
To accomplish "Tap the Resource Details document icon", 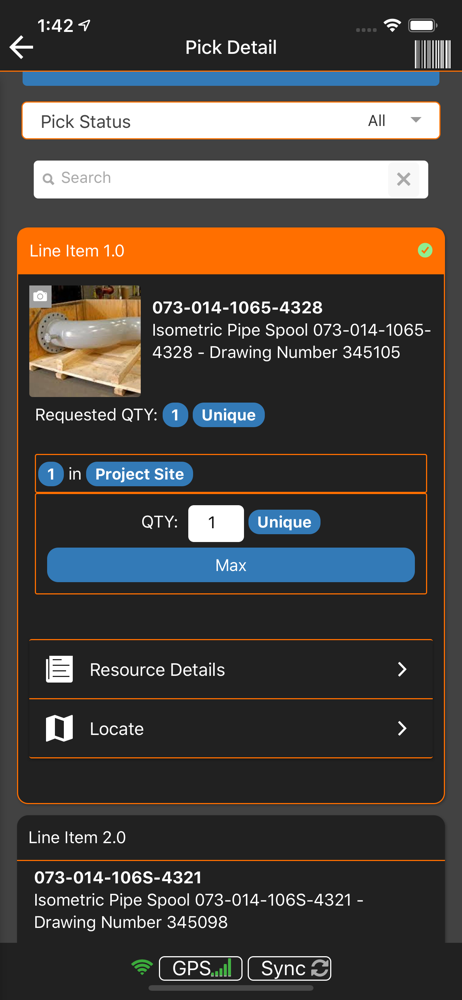I will click(x=59, y=670).
